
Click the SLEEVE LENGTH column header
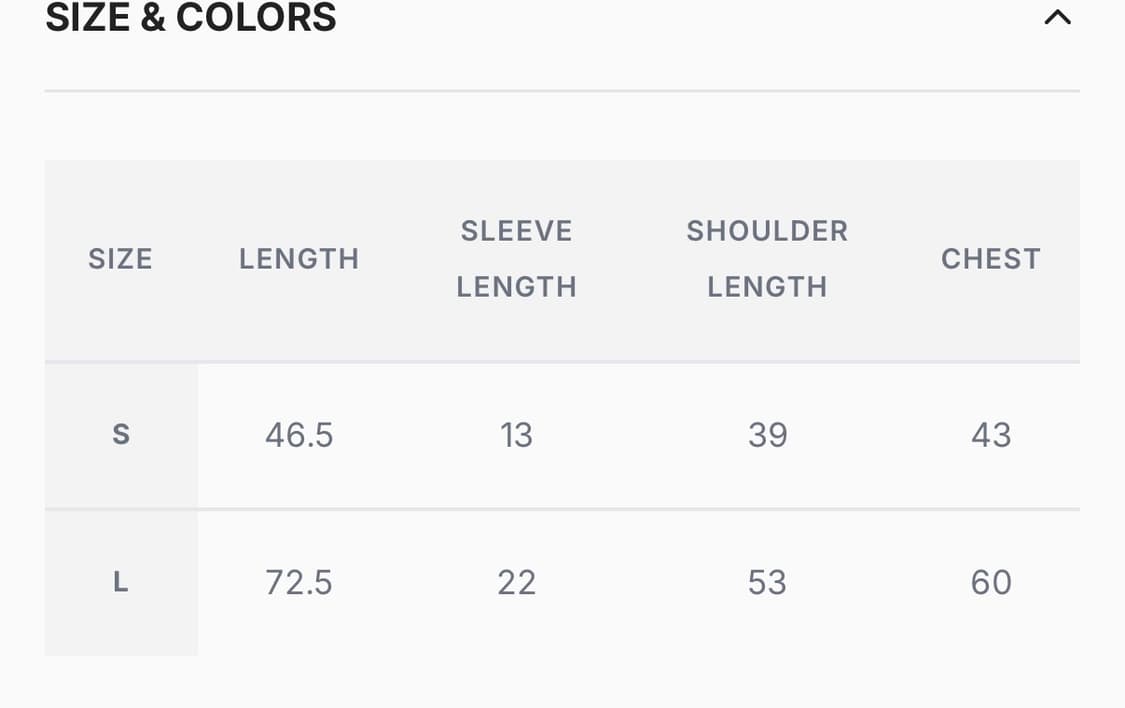point(516,259)
